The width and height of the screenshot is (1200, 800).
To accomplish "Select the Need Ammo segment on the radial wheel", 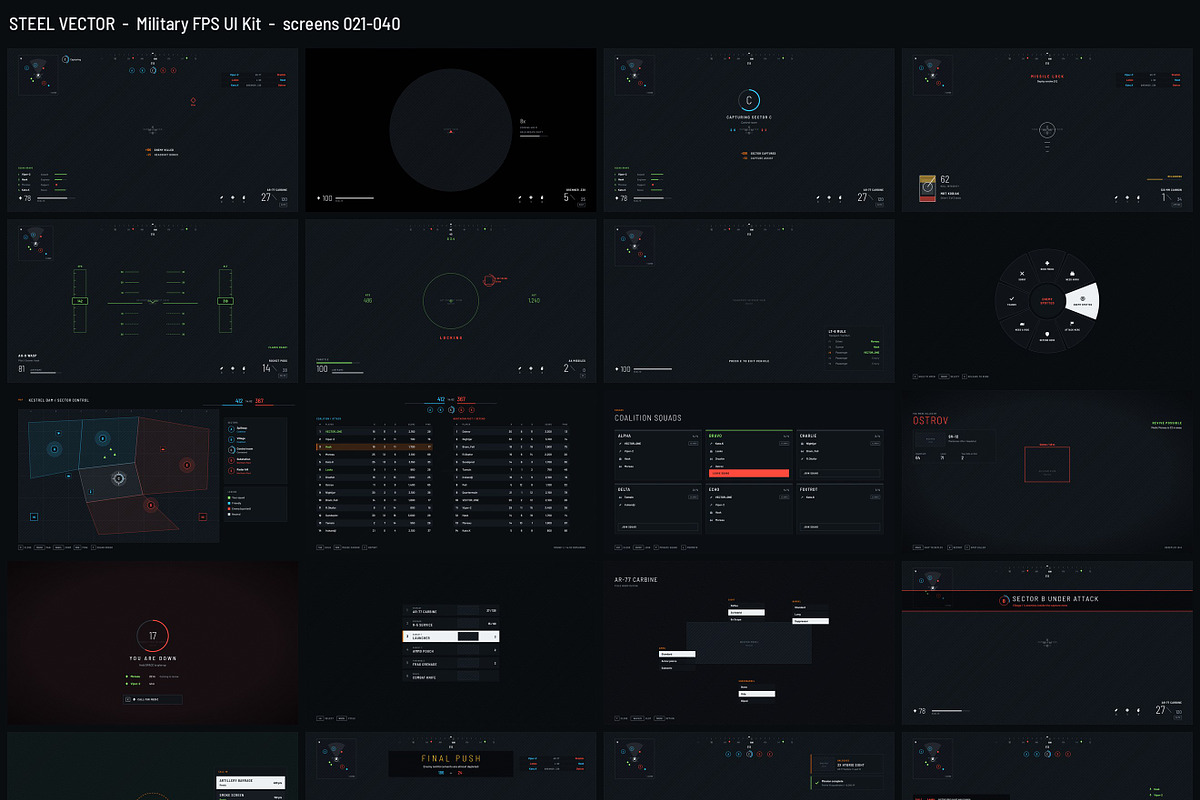I will [1072, 276].
